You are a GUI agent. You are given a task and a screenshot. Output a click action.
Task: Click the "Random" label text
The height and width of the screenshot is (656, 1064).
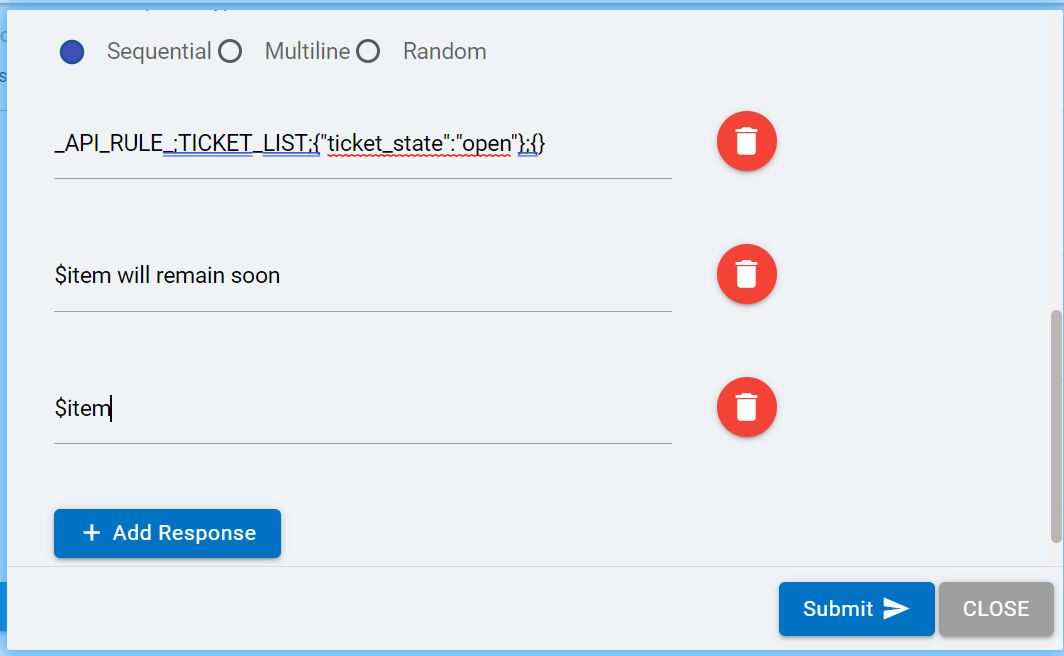pos(444,52)
